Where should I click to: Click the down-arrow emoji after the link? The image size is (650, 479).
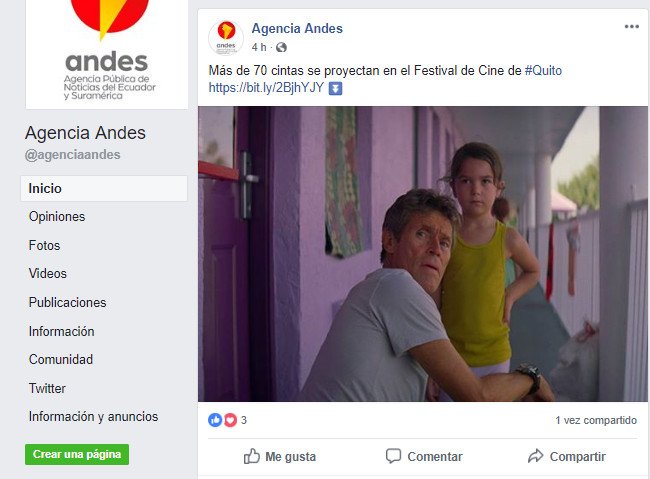(335, 88)
